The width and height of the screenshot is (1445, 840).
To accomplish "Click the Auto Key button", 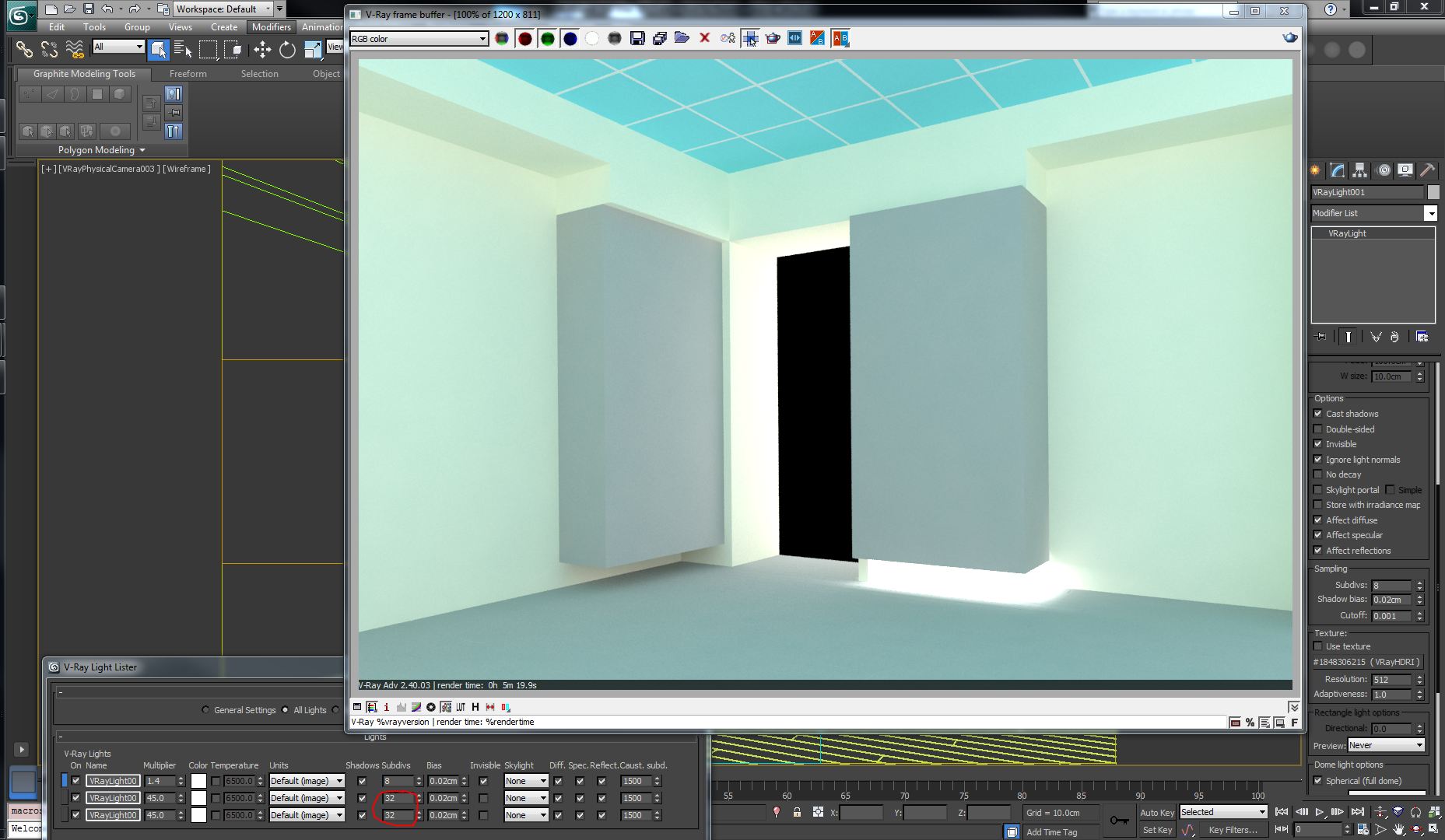I will [1157, 813].
